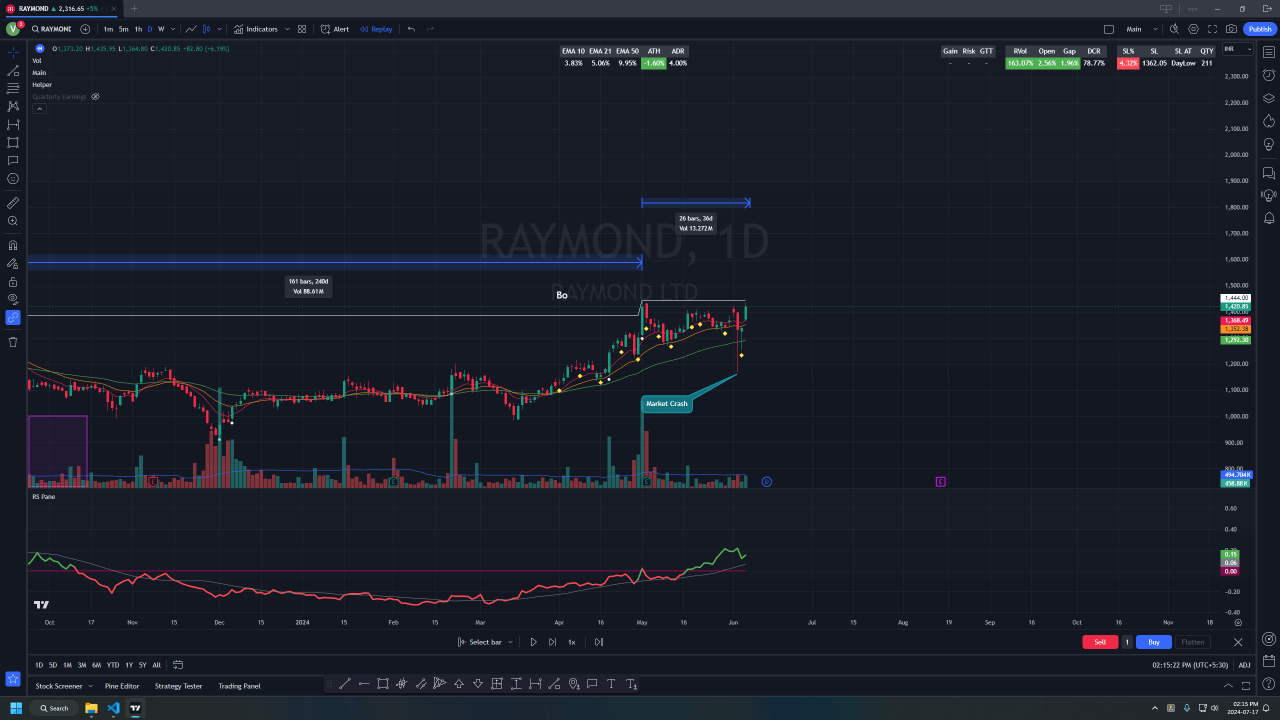Enter fullscreen chart mode
This screenshot has width=1280, height=720.
[x=1212, y=29]
